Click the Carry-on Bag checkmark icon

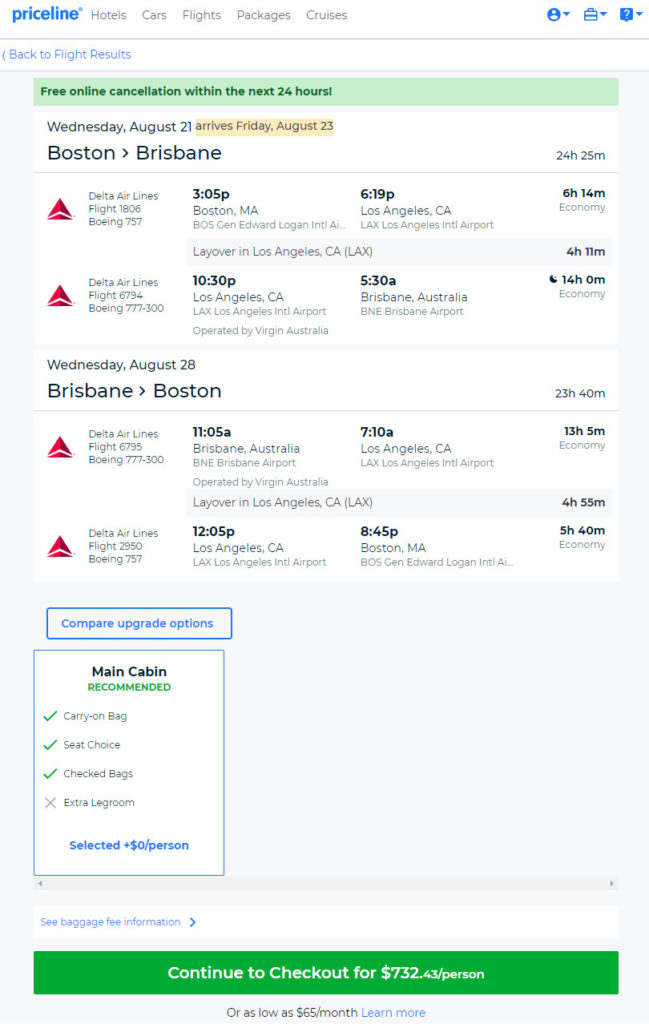point(50,716)
